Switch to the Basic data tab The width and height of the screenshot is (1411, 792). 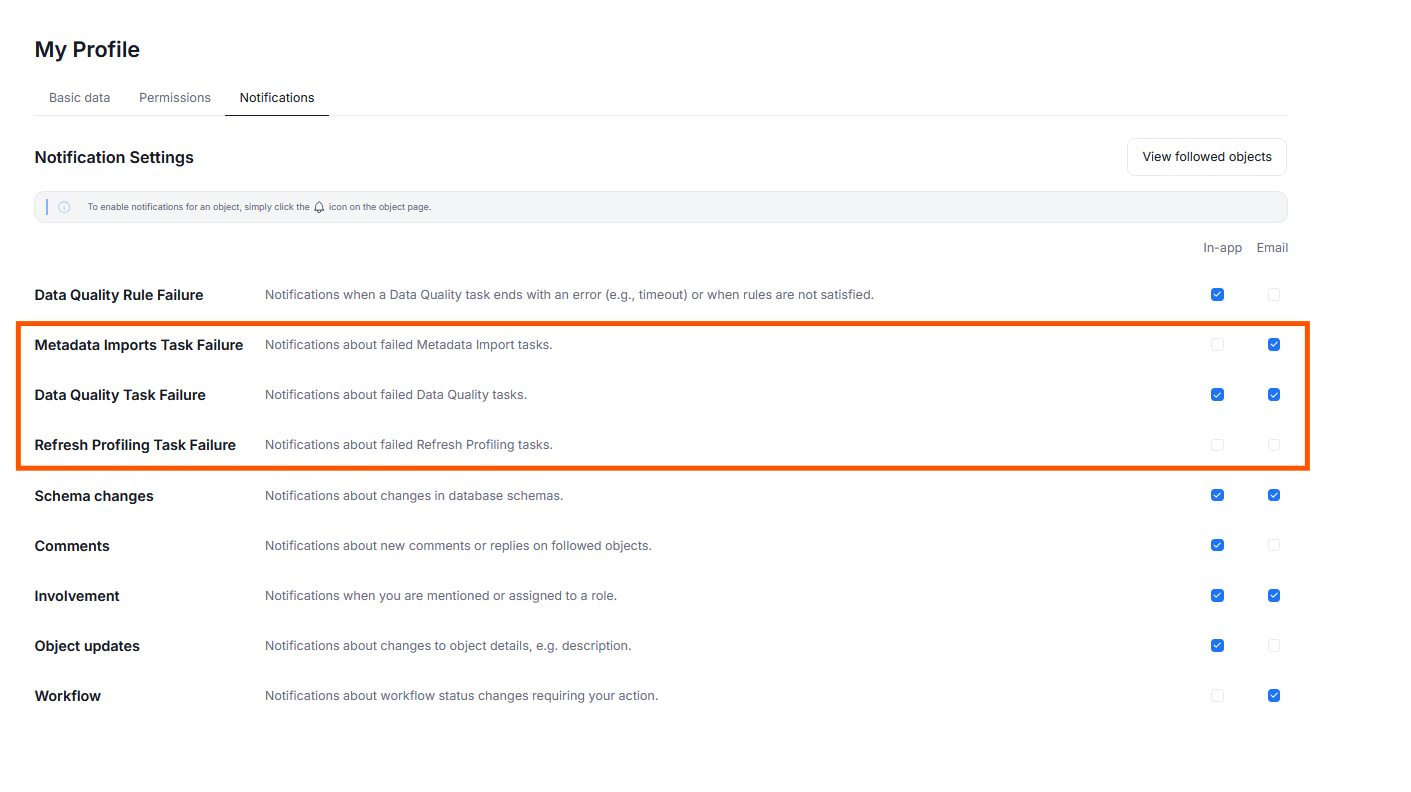(x=80, y=98)
